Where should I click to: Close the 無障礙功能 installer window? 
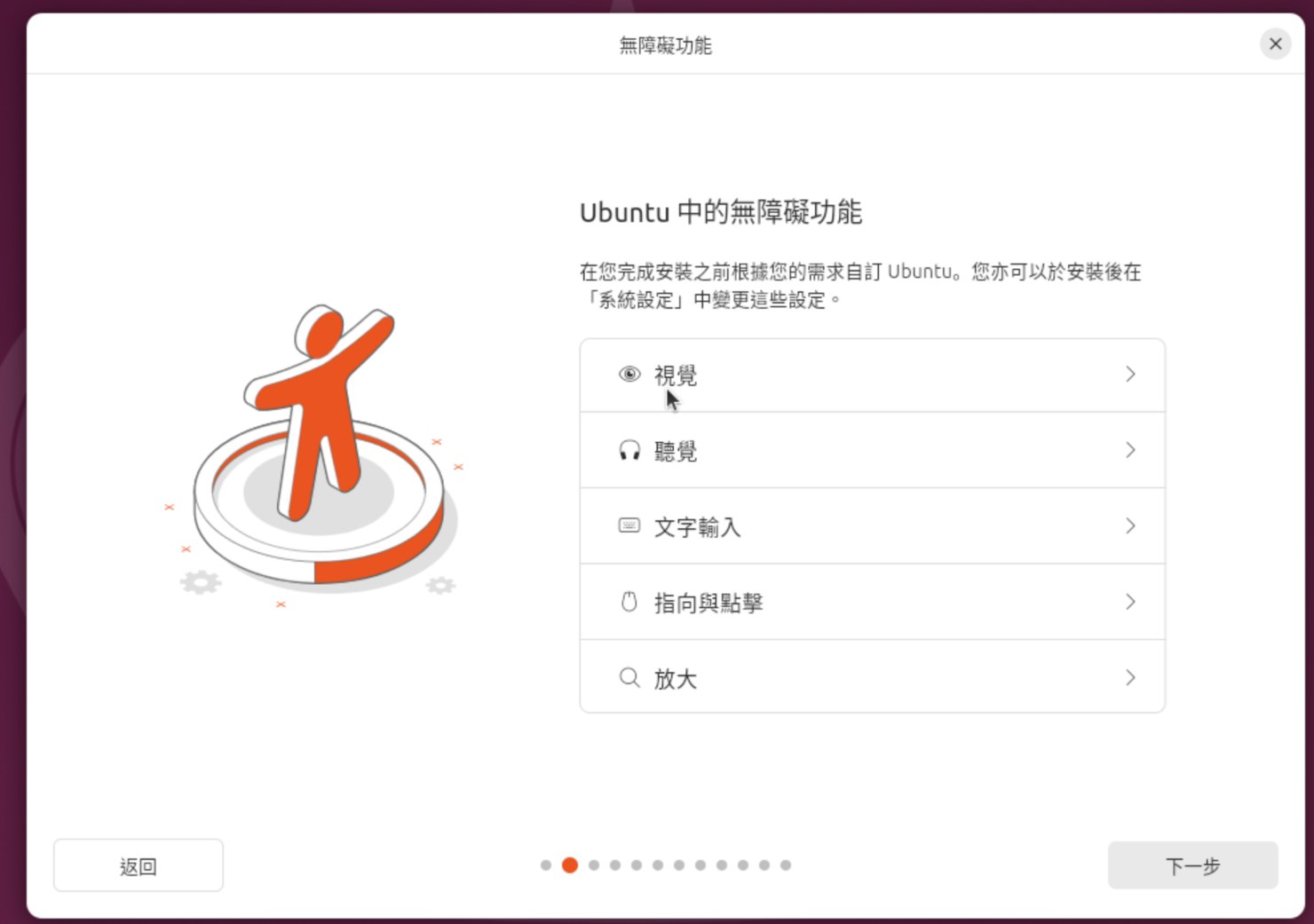pyautogui.click(x=1276, y=43)
